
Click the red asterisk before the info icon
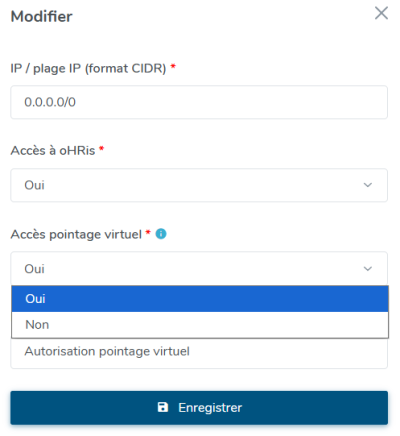tap(148, 232)
